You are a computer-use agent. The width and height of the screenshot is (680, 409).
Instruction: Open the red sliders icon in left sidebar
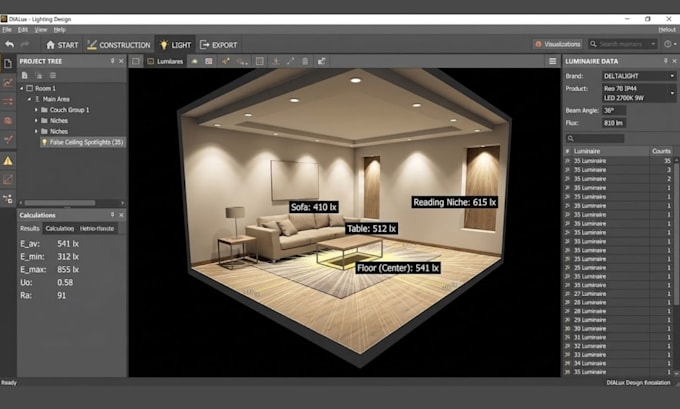coord(8,101)
